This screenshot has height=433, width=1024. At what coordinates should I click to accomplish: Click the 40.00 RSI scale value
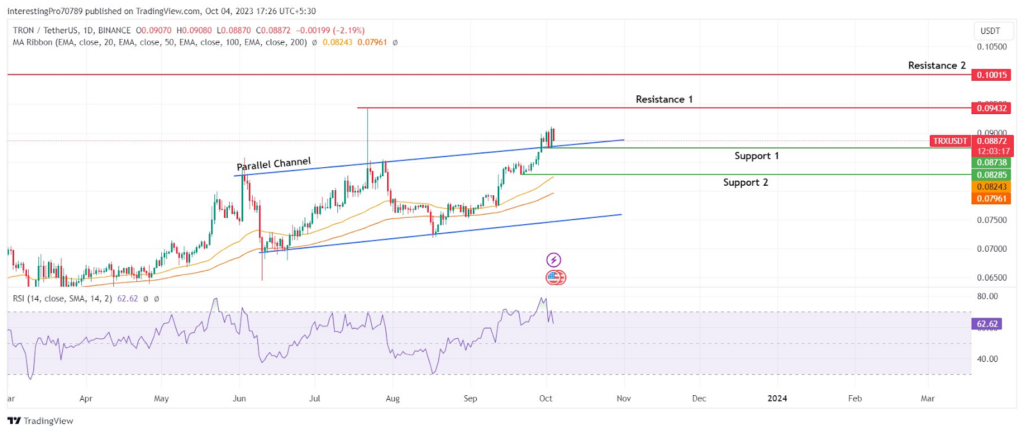(987, 359)
